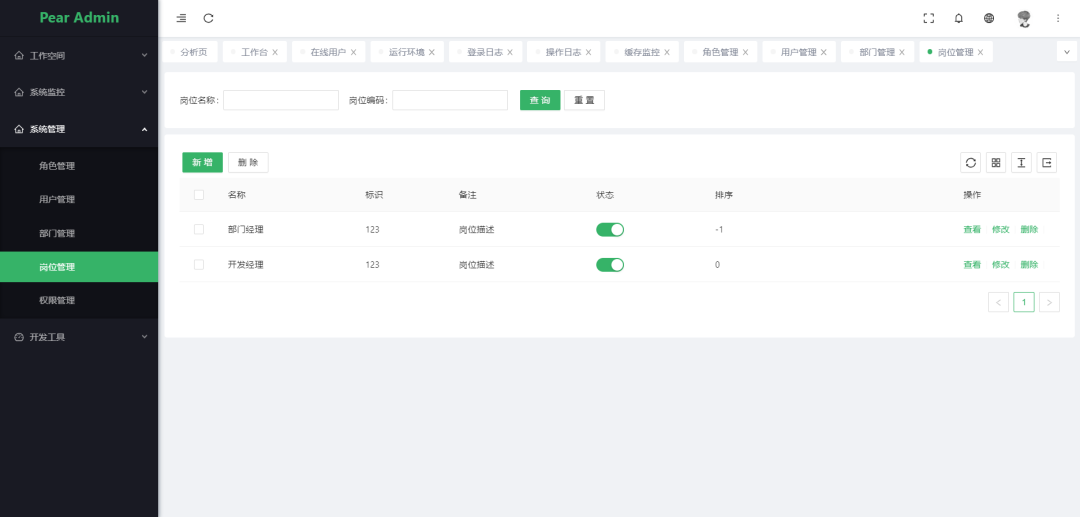
Task: Click the table export icon
Action: point(1047,162)
